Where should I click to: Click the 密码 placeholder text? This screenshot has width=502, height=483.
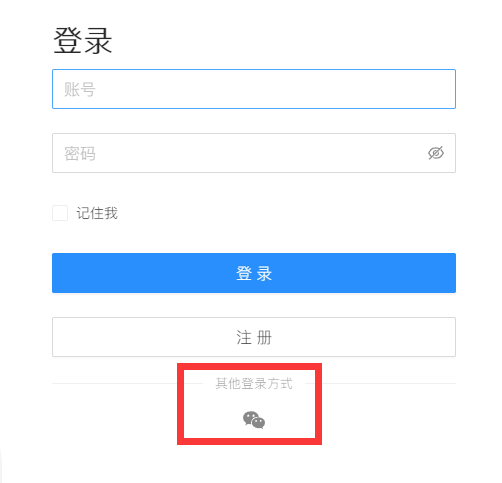pyautogui.click(x=80, y=154)
